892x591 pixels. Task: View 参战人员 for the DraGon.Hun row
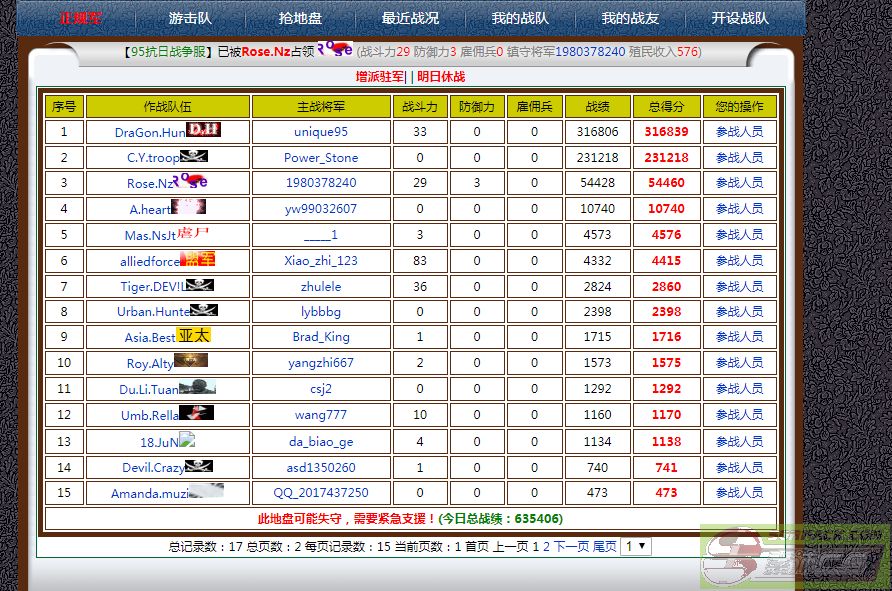pyautogui.click(x=739, y=131)
